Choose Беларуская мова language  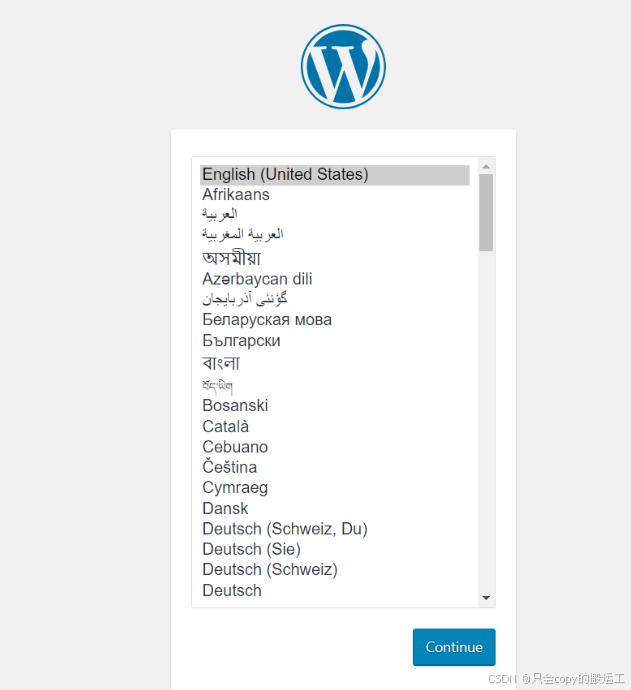coord(334,320)
